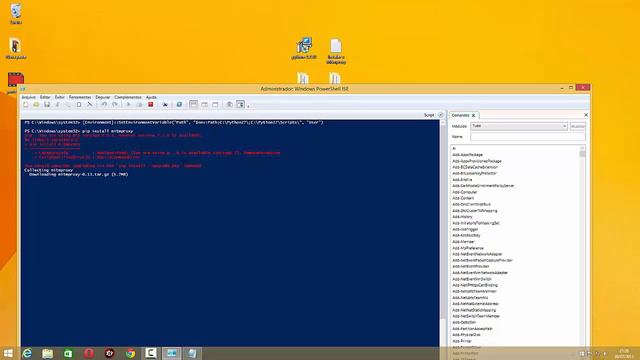
Task: Click the red Stop Operation icon
Action: (150, 105)
